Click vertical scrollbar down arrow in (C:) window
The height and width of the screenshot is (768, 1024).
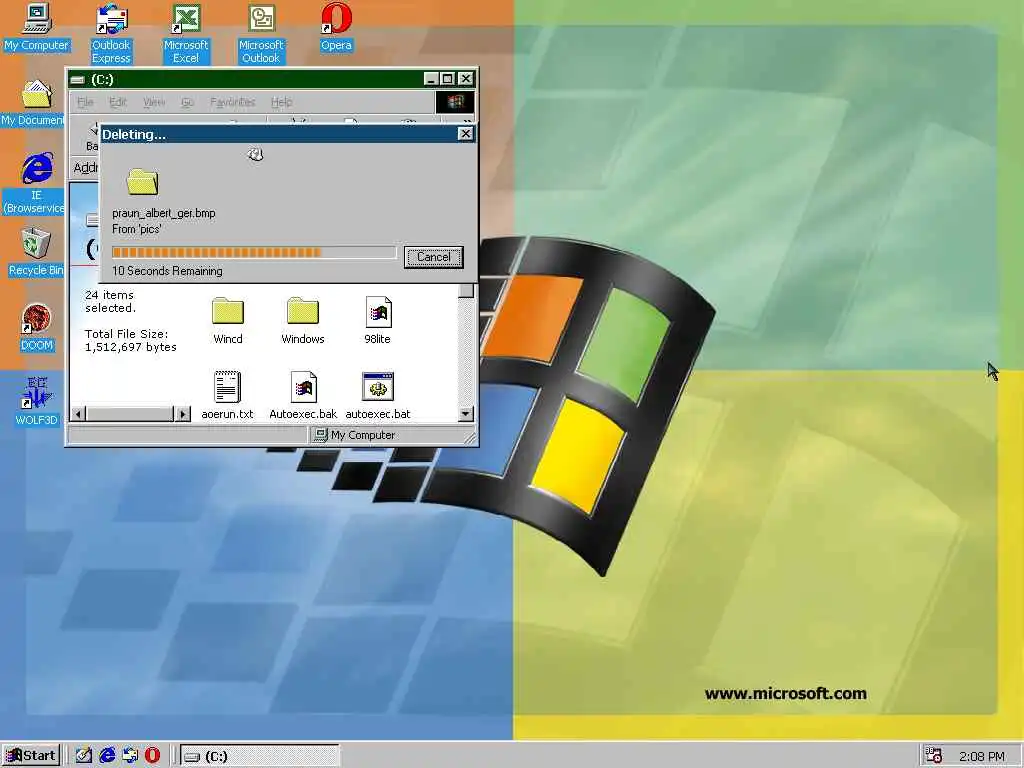(465, 413)
